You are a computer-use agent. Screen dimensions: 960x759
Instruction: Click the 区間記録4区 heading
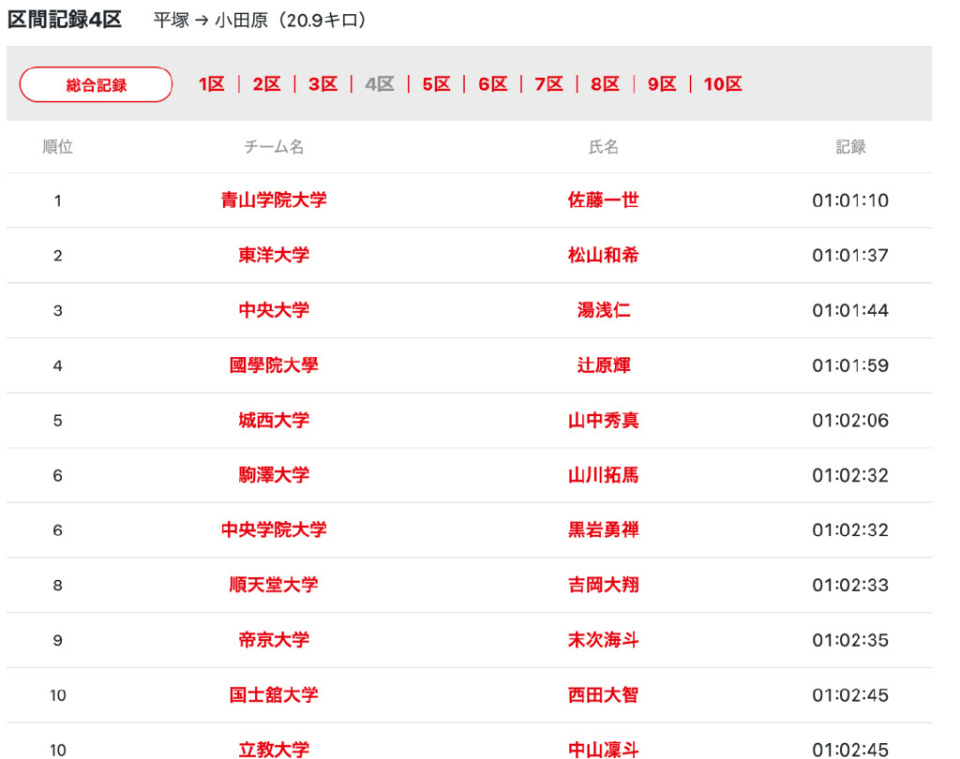click(64, 20)
